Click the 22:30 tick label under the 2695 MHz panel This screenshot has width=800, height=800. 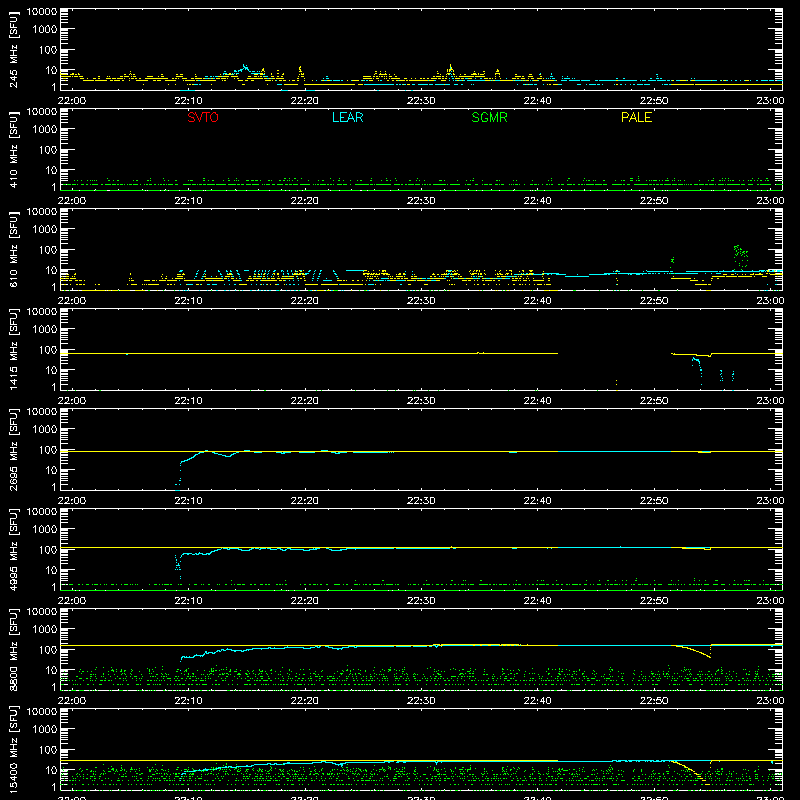[421, 501]
